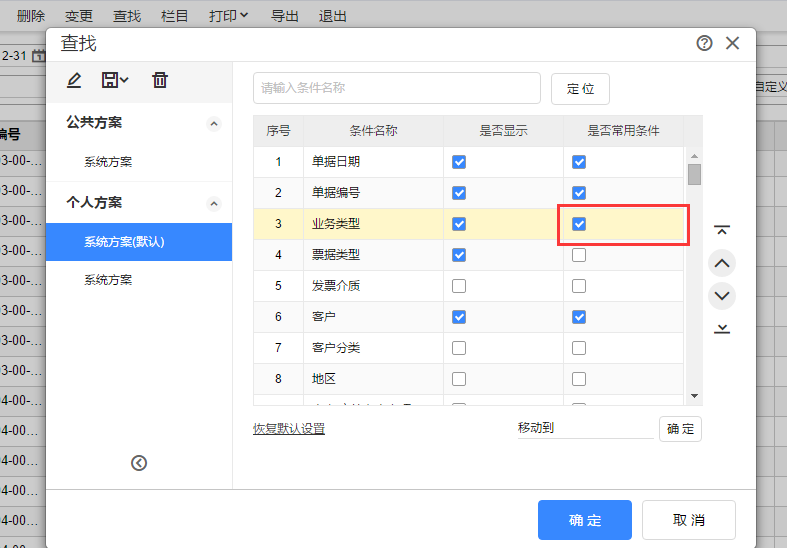Screen dimensions: 787x548
Task: Open the save icon dropdown
Action: tap(116, 80)
